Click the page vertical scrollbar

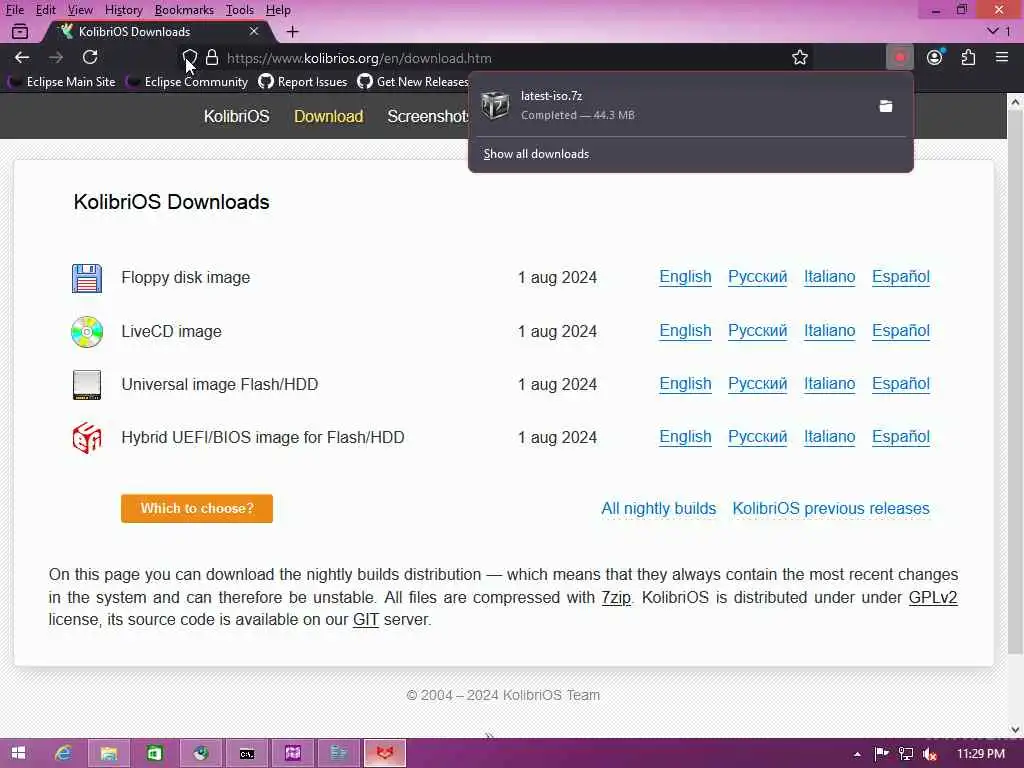(x=1015, y=382)
